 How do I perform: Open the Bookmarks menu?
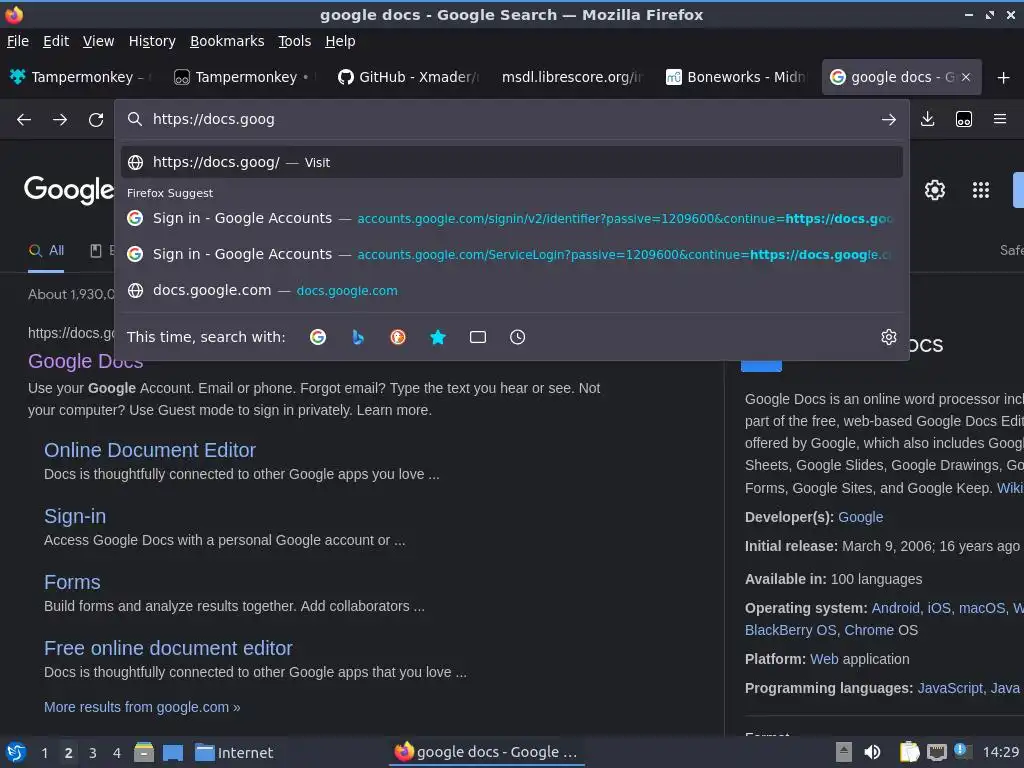(227, 41)
